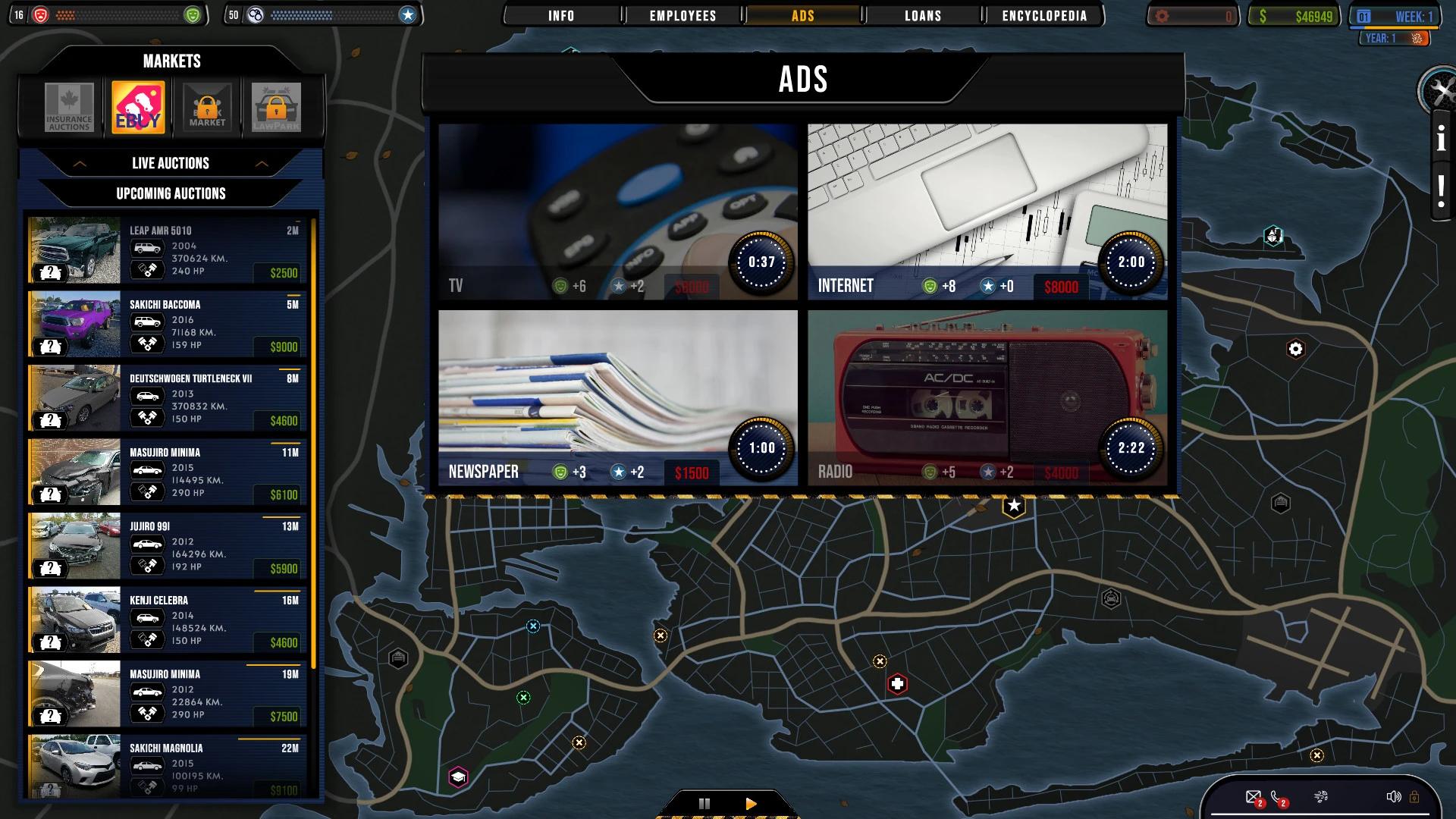Toggle the star marker on map

(x=1015, y=505)
